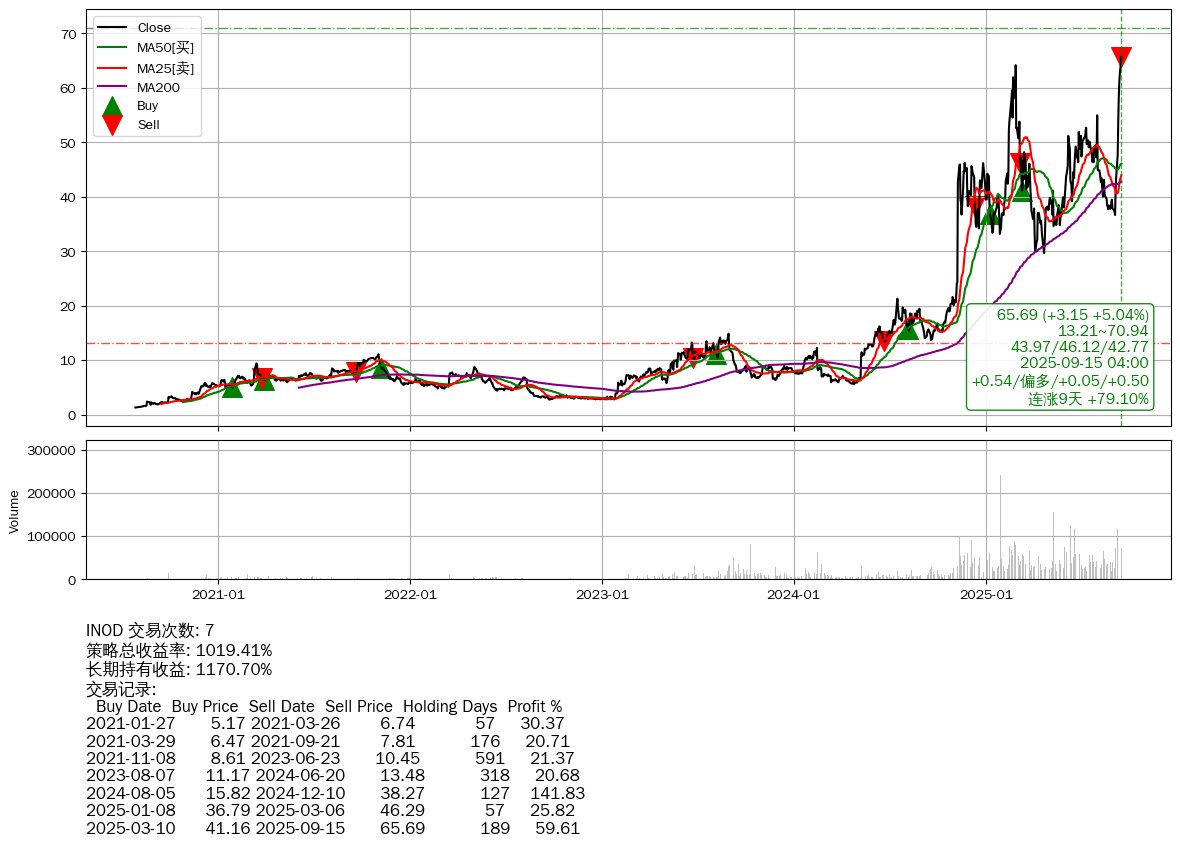1180x846 pixels.
Task: Click the red Sell marker at the latest price peak
Action: tap(1121, 57)
